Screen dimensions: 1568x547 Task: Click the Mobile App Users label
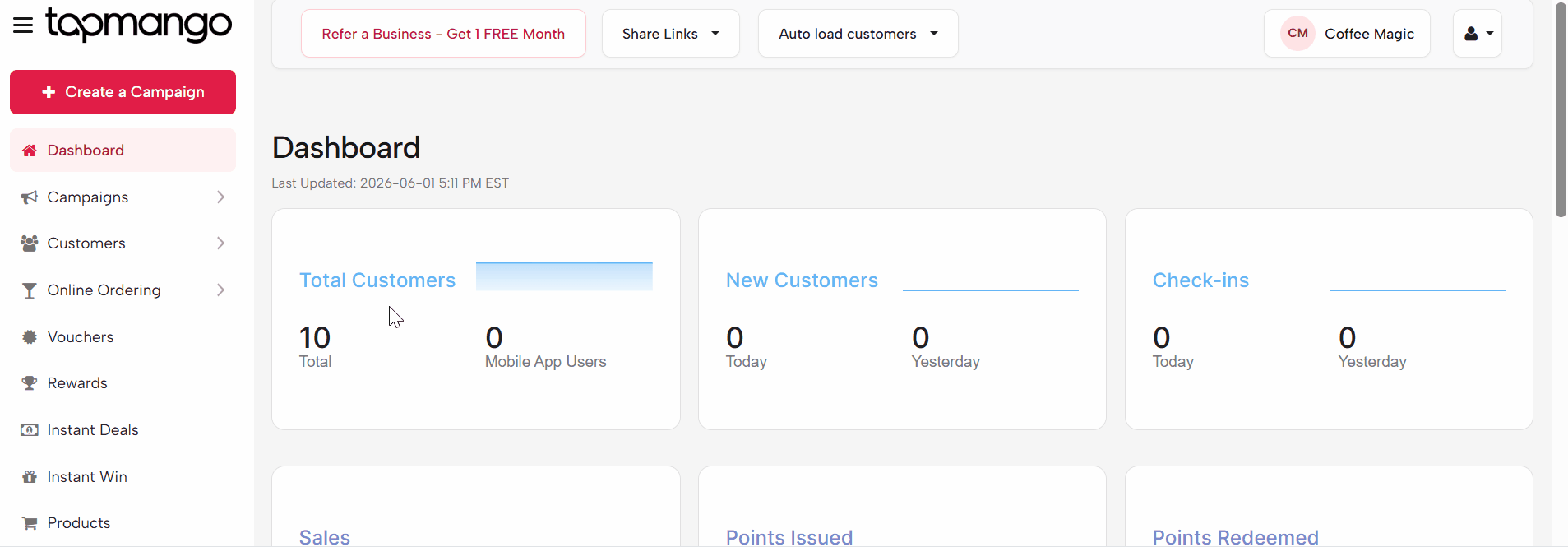546,362
